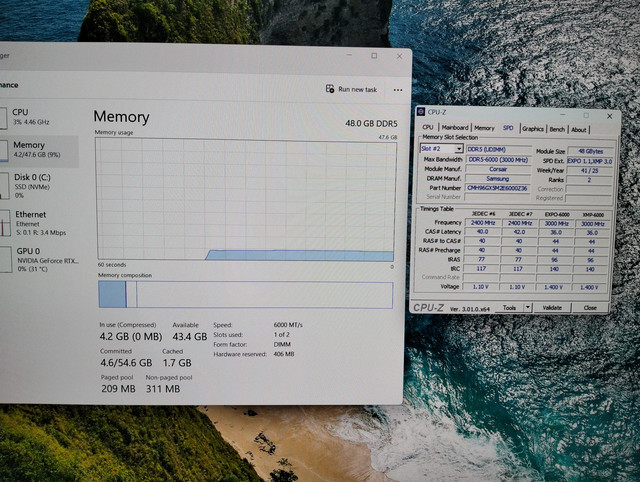Click the EXPO 1.1, XMP 3.0 value
The width and height of the screenshot is (640, 482).
pos(590,161)
